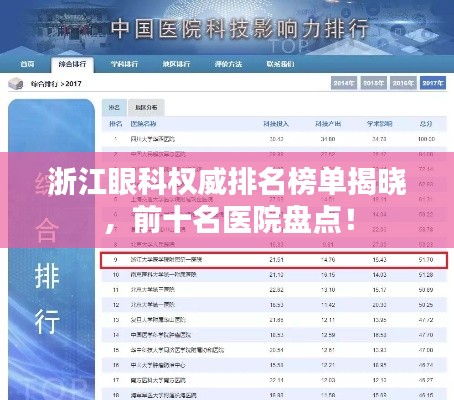Open the rank 1 hospital 四川大学华西医院

point(153,139)
